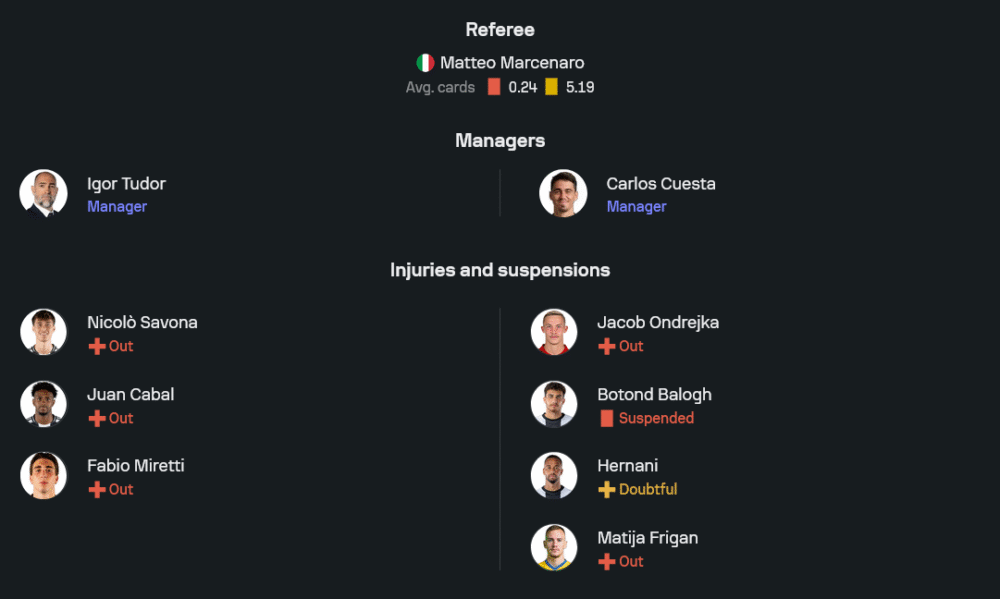Image resolution: width=1000 pixels, height=599 pixels.
Task: Go to Botond Balogh's player page
Action: [x=654, y=395]
